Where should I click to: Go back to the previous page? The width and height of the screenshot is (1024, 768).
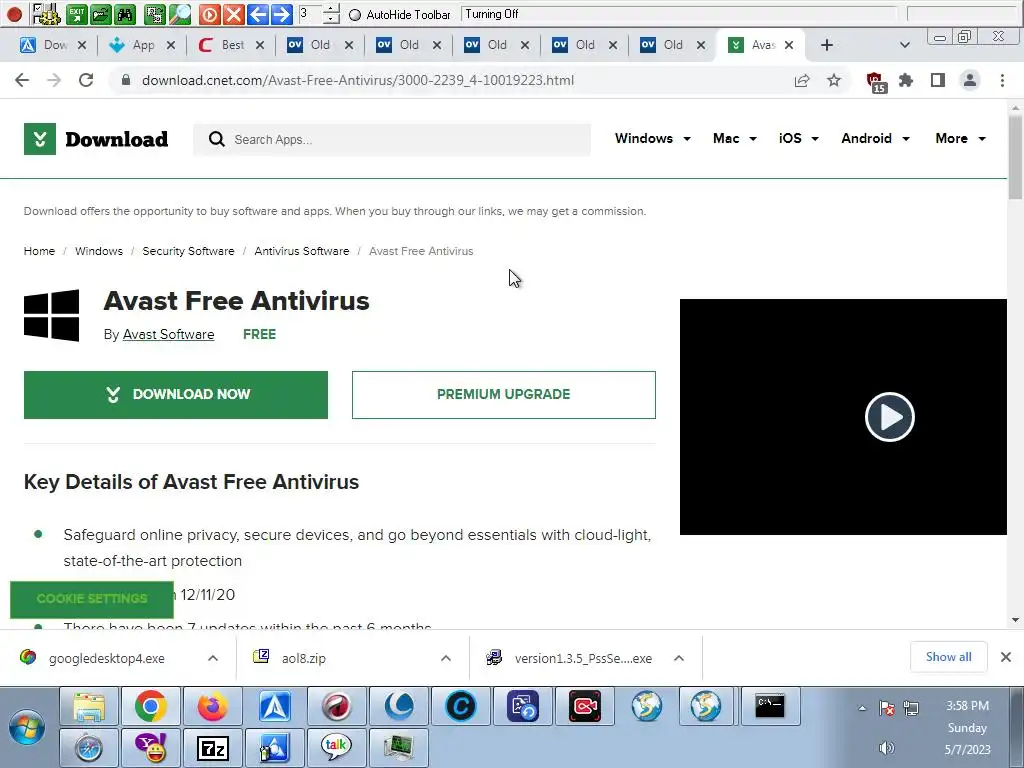tap(22, 80)
